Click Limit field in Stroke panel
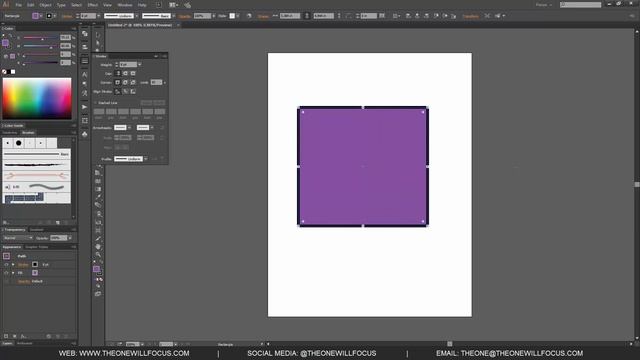This screenshot has height=360, width=640. [x=156, y=82]
